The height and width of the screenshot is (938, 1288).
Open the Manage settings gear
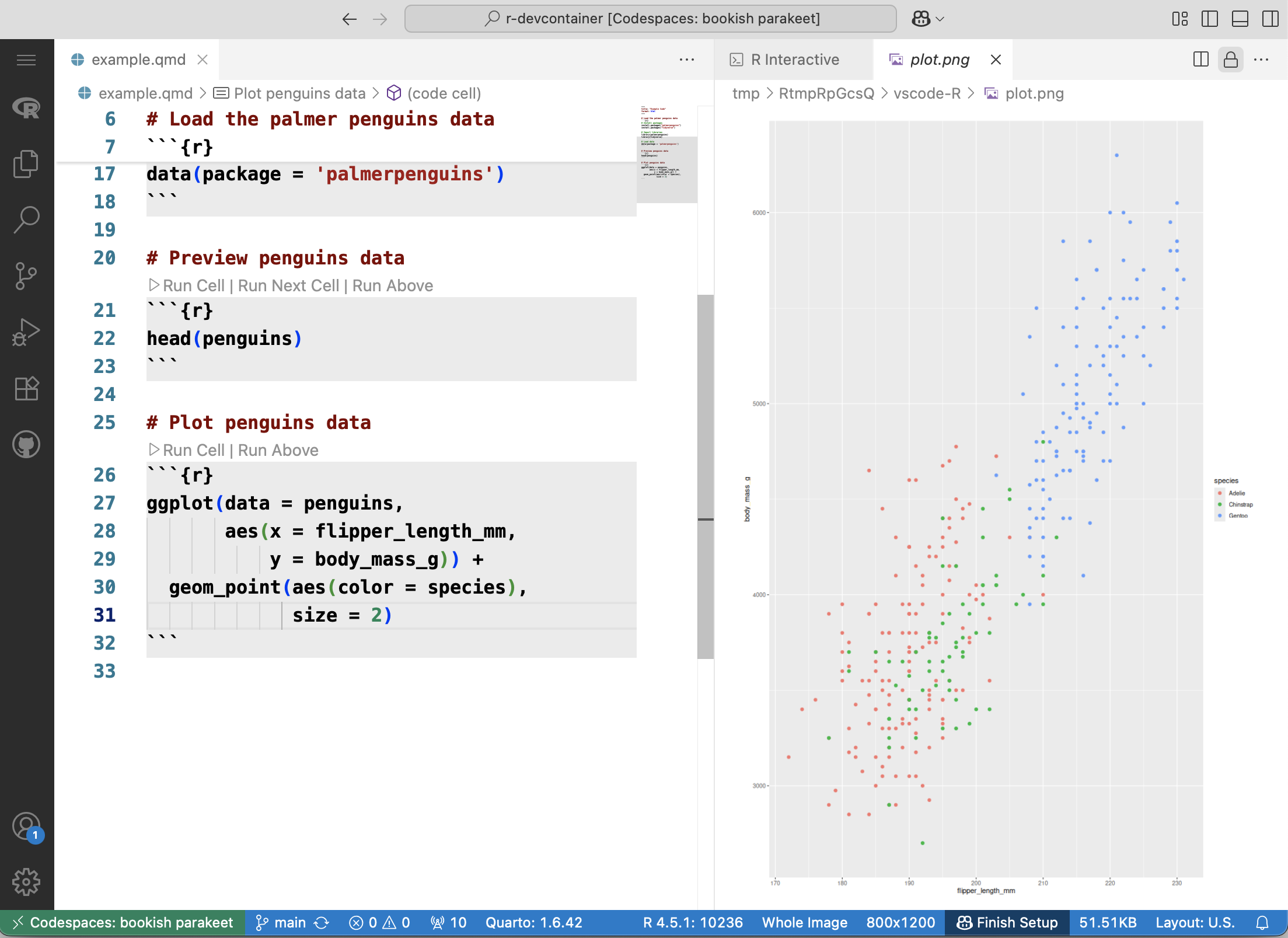pyautogui.click(x=26, y=882)
